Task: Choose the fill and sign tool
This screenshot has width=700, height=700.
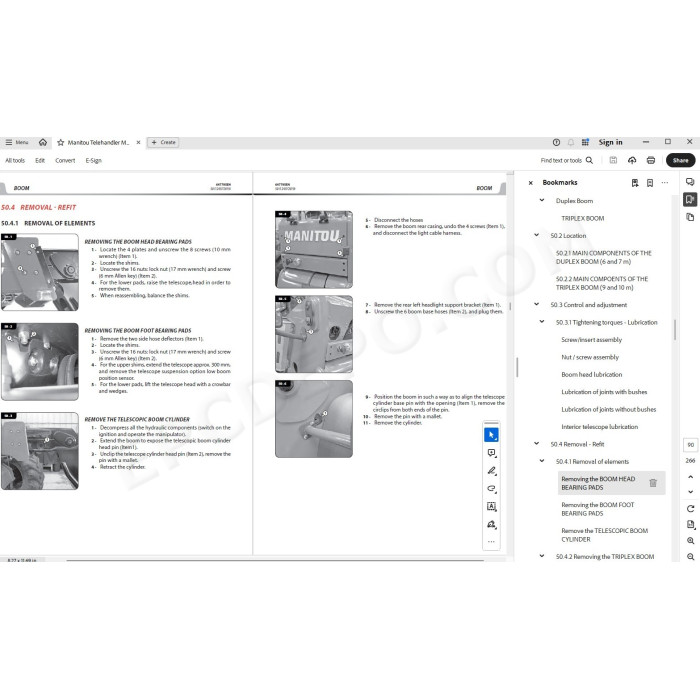Action: 492,524
